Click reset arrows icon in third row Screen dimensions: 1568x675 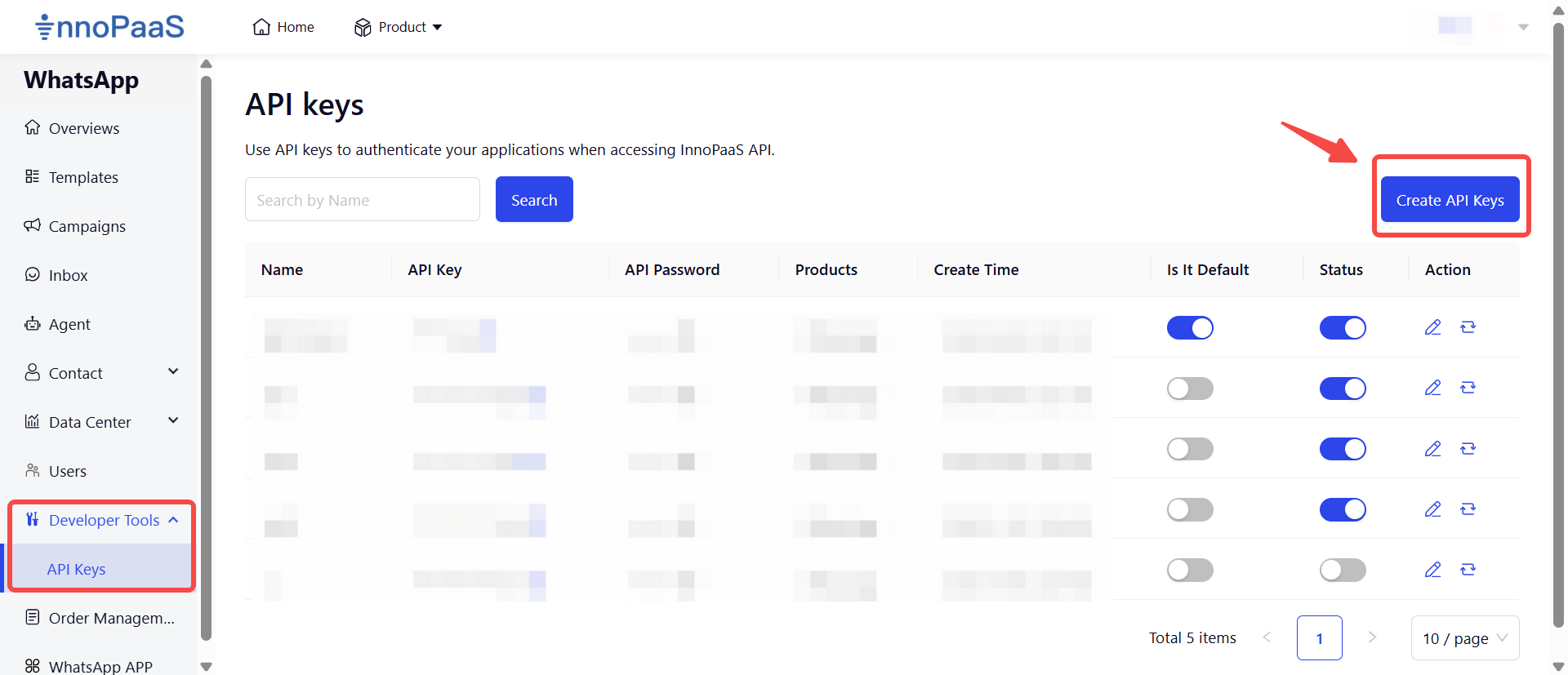[1468, 449]
